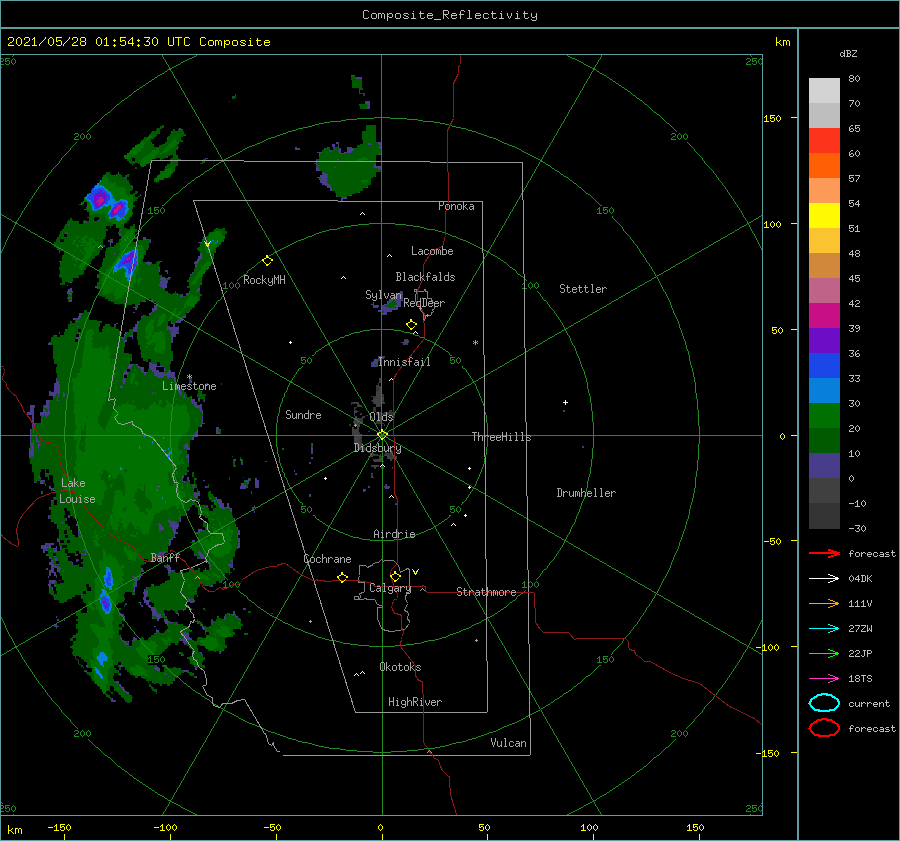Select the 10 dBZ slate blue swatch
Image resolution: width=900 pixels, height=841 pixels.
[824, 466]
